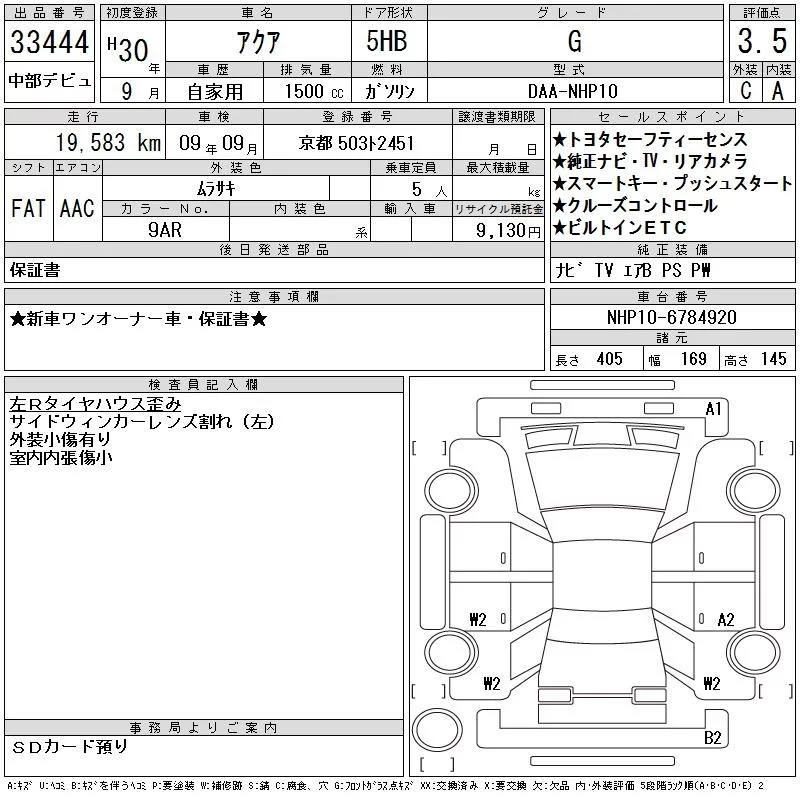The height and width of the screenshot is (800, 800).
Task: Click sales point 'クルーズコントロール'
Action: click(x=635, y=205)
